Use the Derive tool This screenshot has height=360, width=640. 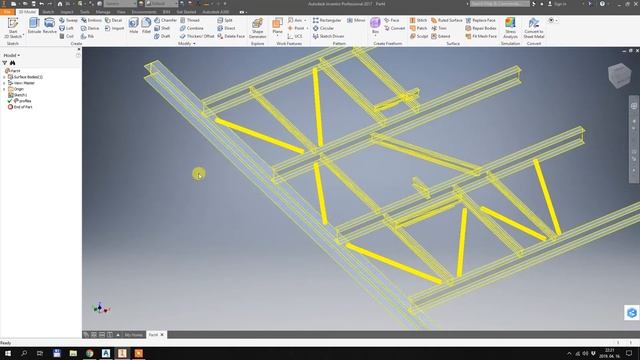coord(90,28)
